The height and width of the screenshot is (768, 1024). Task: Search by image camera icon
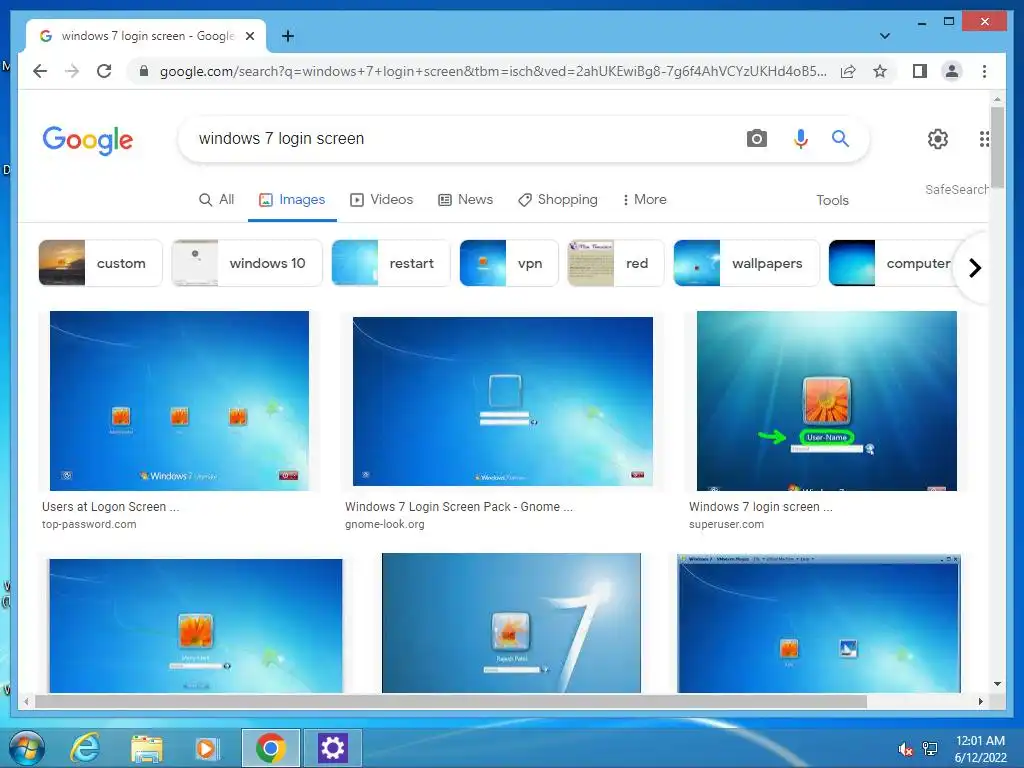tap(756, 138)
